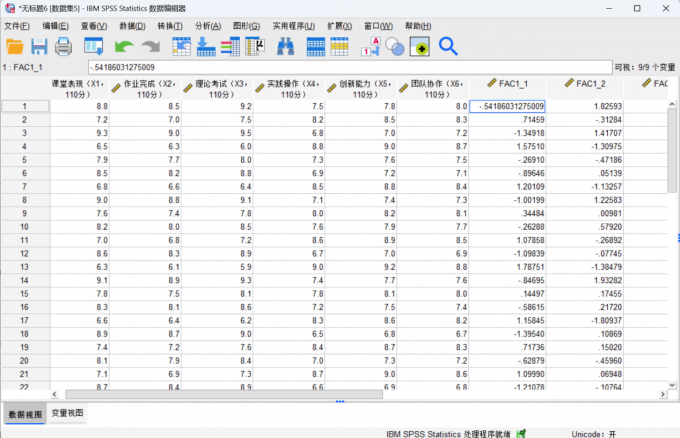Viewport: 680px width, 438px height.
Task: Click the 课堂表现 (X1) column header
Action: point(78,88)
